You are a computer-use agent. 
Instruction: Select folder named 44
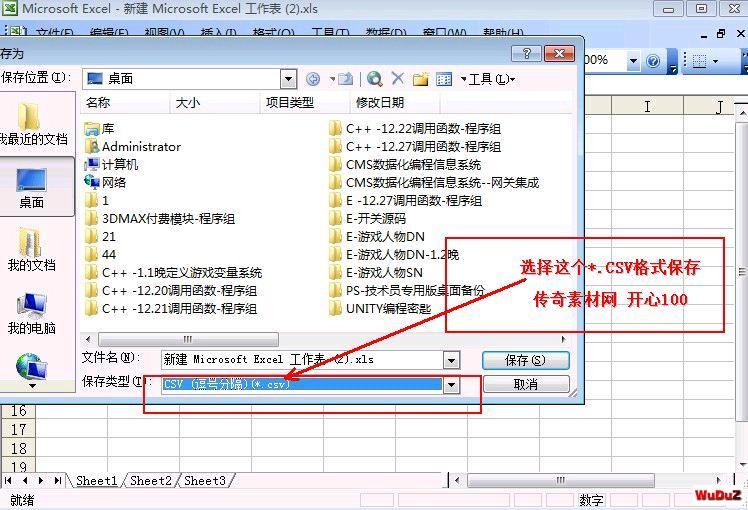coord(100,255)
